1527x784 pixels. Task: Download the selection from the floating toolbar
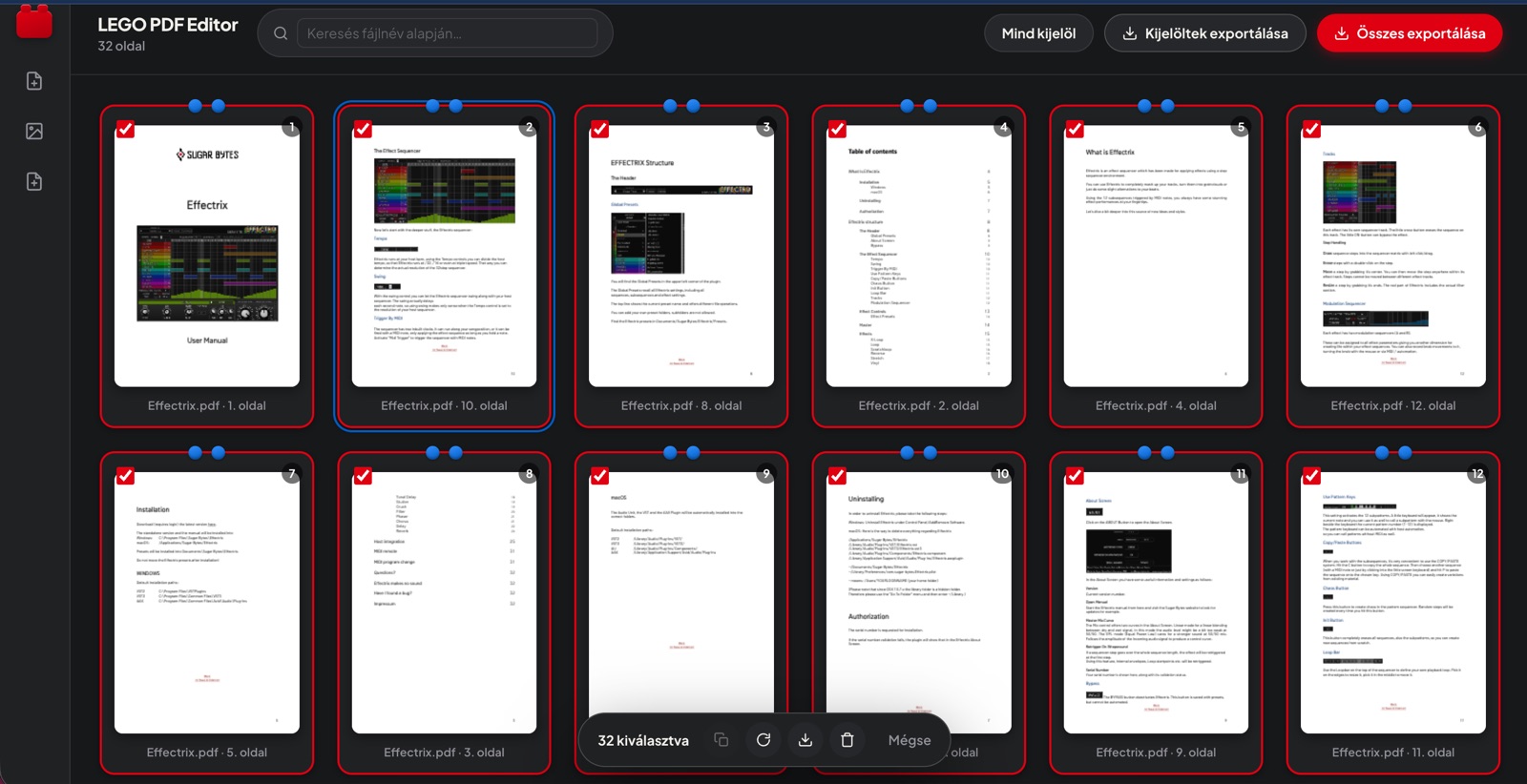coord(805,740)
